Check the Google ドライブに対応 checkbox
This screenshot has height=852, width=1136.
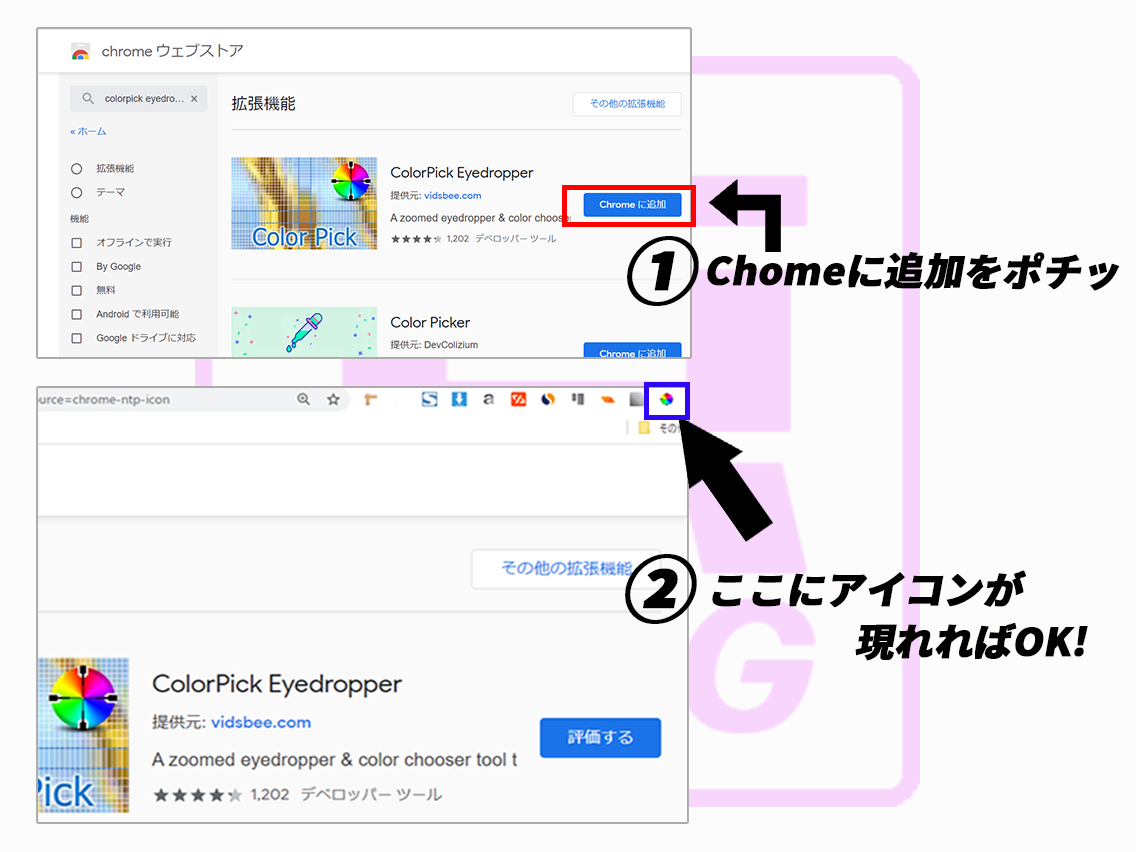[77, 338]
